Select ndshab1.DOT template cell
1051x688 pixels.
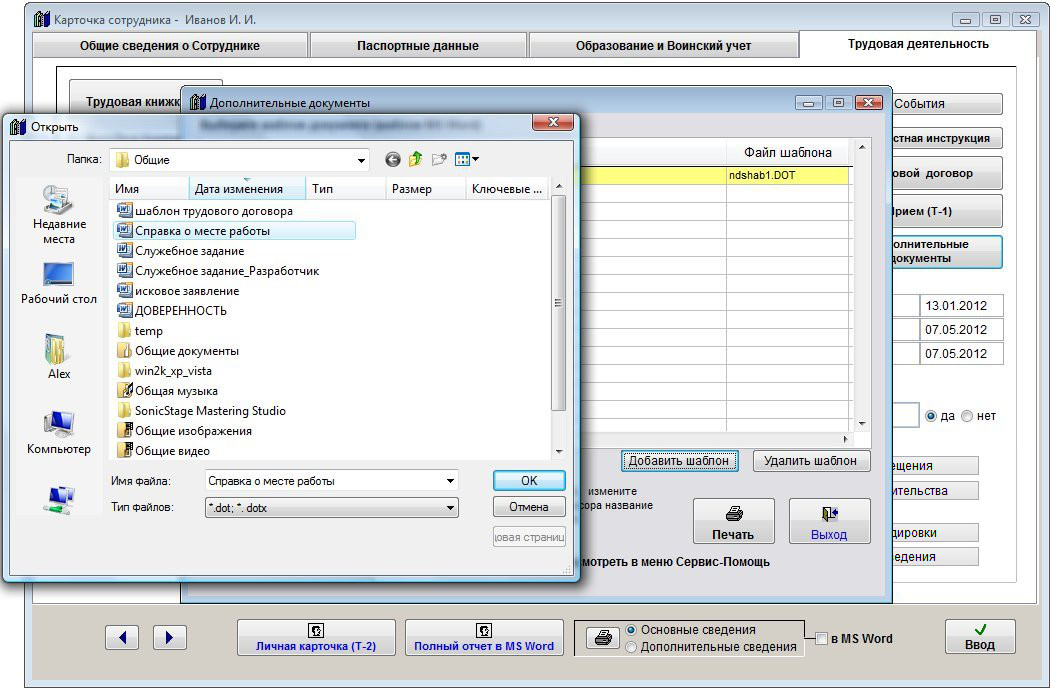point(788,175)
